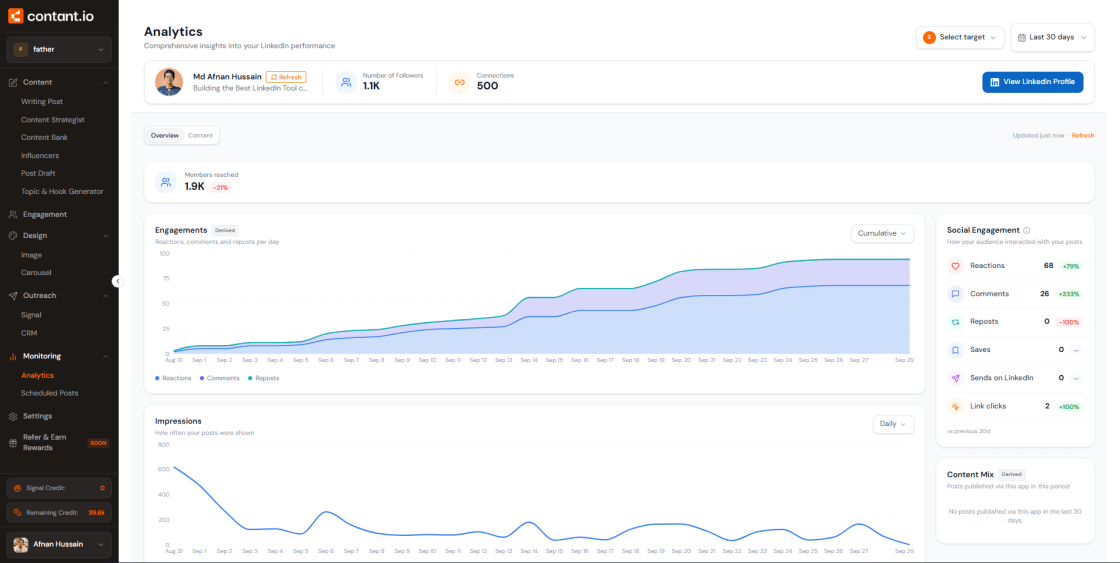
Task: Open the Select target dropdown
Action: pyautogui.click(x=960, y=37)
